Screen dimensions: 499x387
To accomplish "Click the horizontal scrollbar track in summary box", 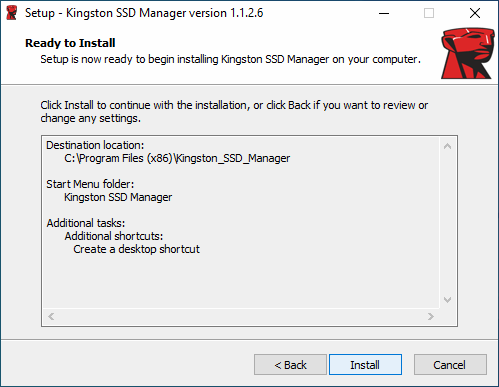I will click(x=241, y=316).
